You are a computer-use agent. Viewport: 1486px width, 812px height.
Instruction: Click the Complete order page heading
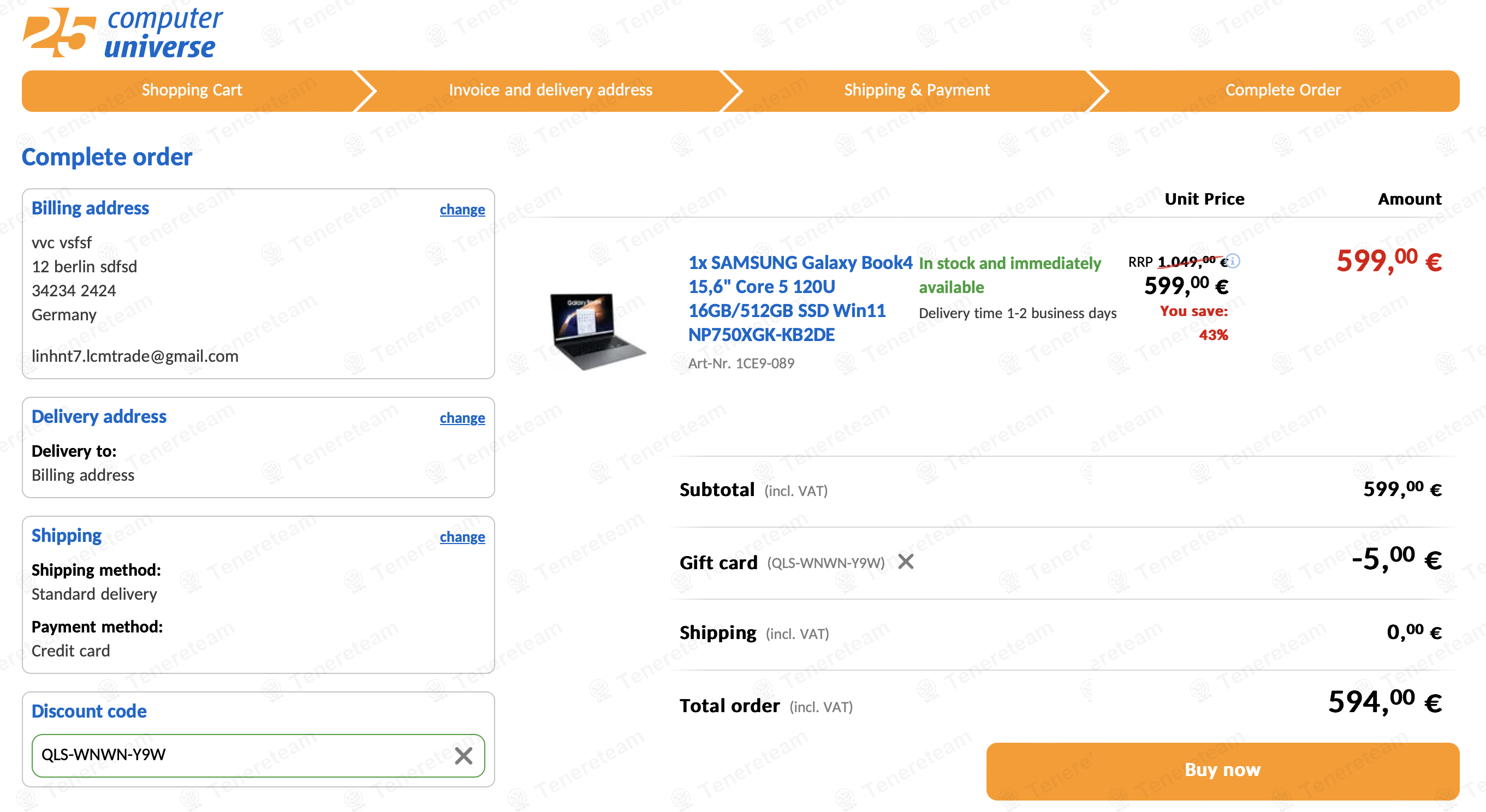tap(106, 157)
